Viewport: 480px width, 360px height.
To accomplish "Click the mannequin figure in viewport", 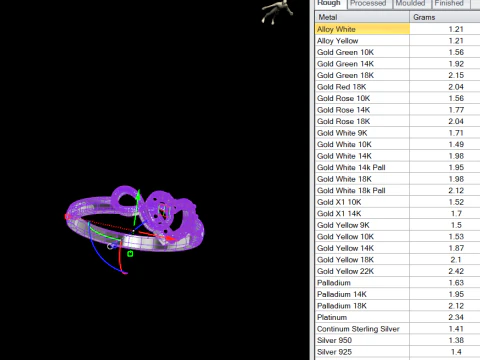I will (276, 11).
